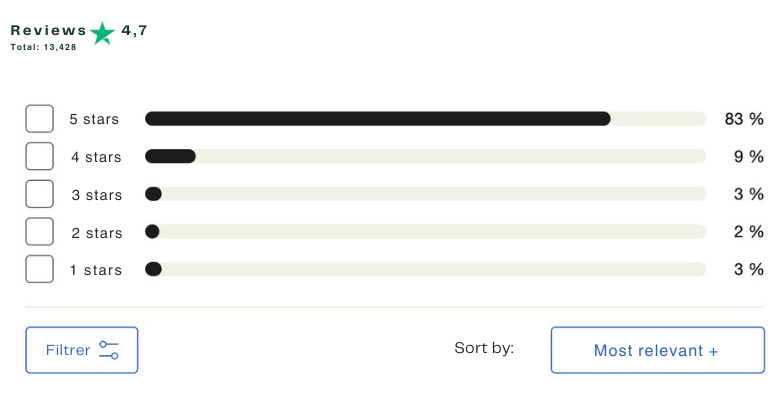Open the Most relevant sort dropdown
Viewport: 782px width, 397px height.
tap(657, 350)
